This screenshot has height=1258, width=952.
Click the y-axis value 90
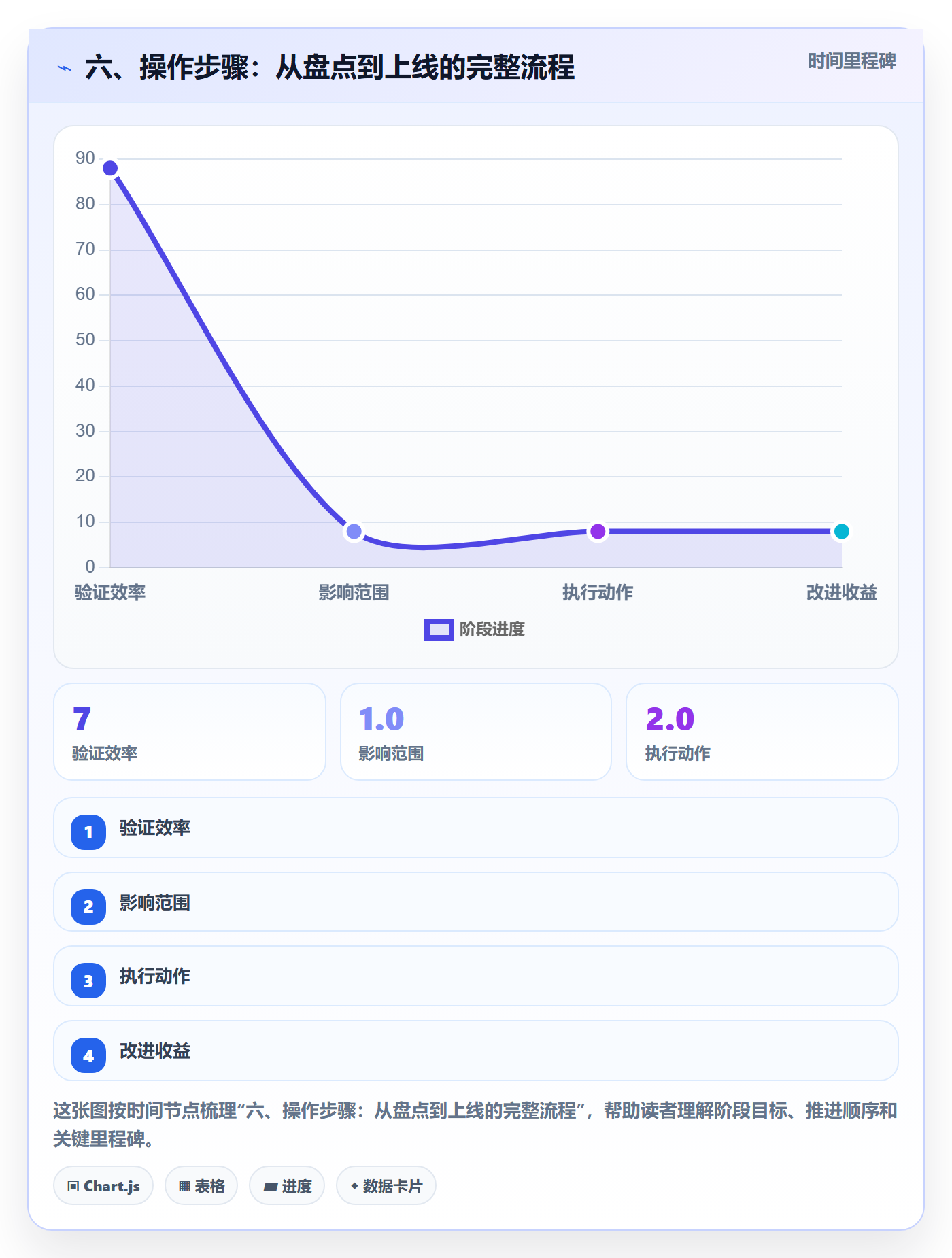(x=85, y=158)
